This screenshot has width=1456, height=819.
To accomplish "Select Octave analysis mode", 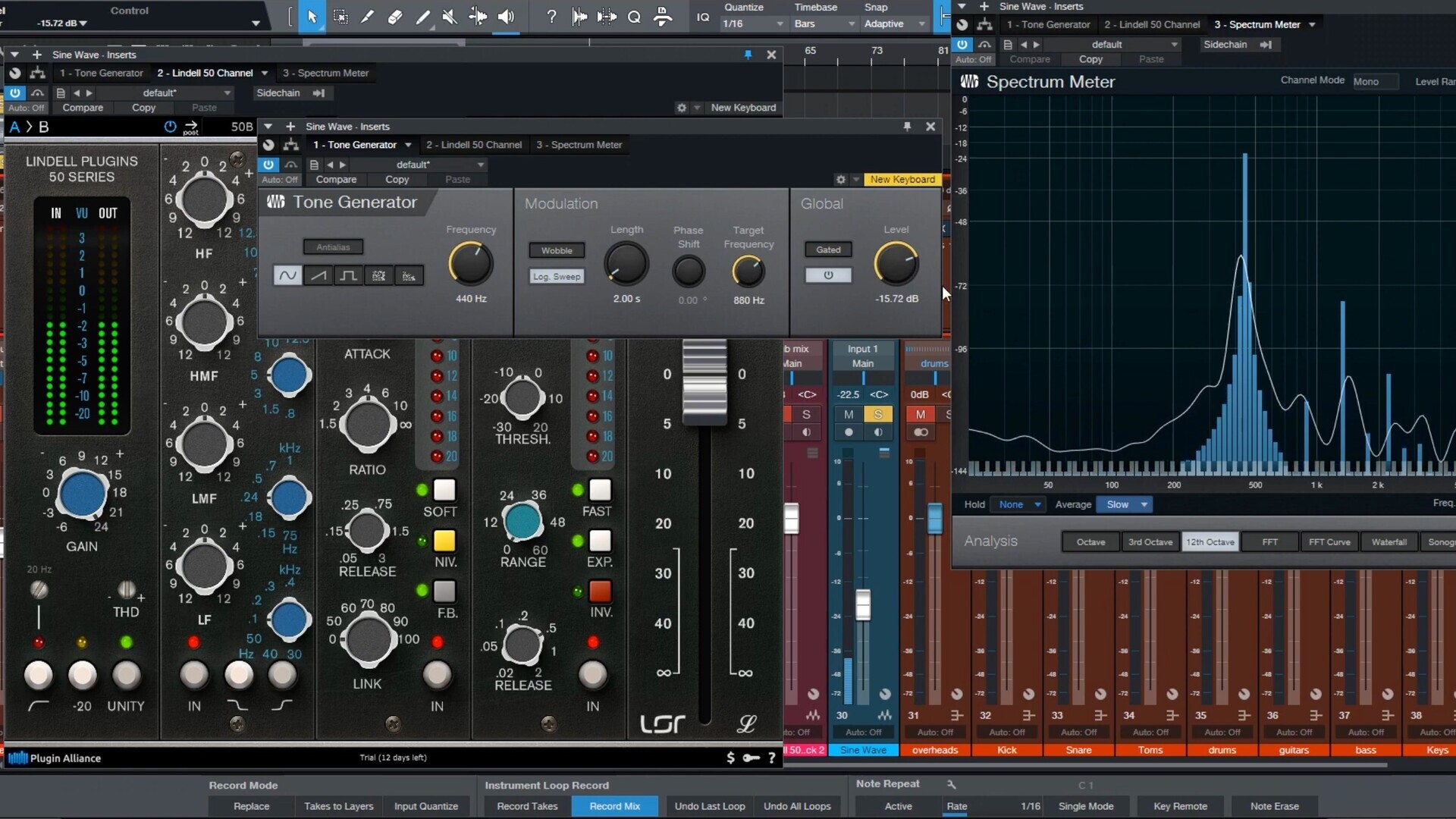I will (1090, 542).
